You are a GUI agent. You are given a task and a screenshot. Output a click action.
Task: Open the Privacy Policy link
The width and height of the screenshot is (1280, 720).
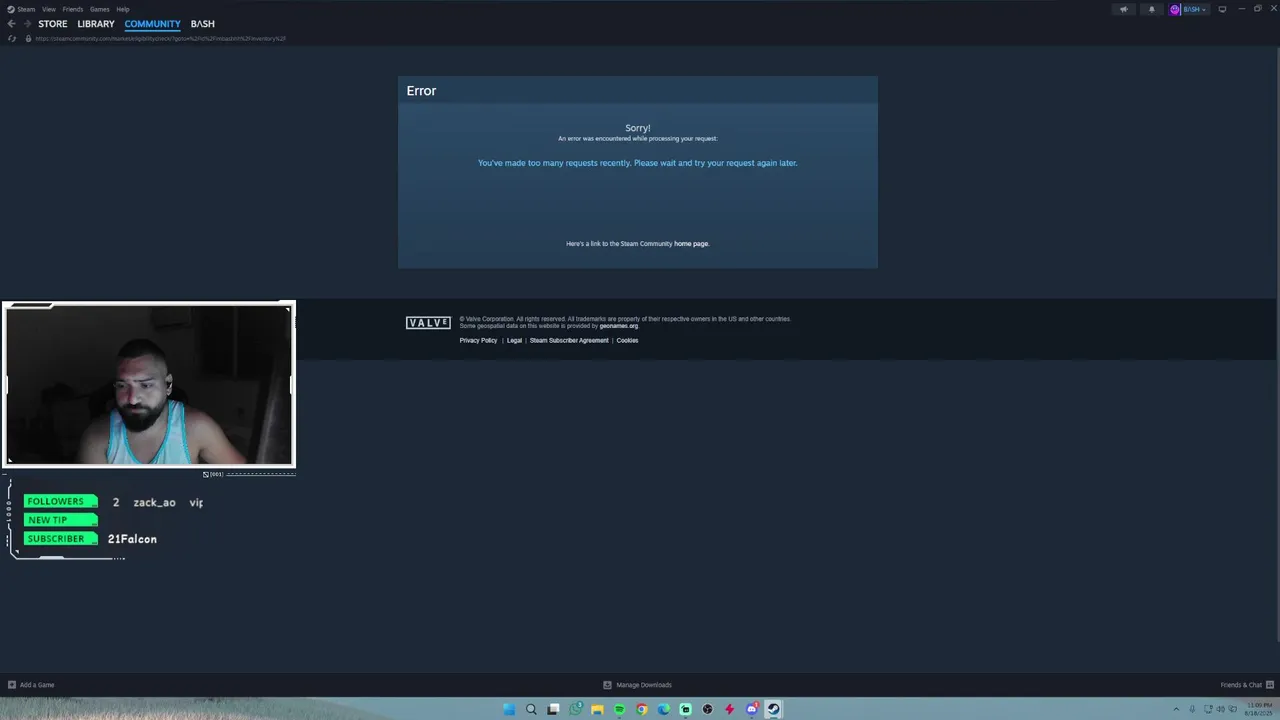point(478,341)
